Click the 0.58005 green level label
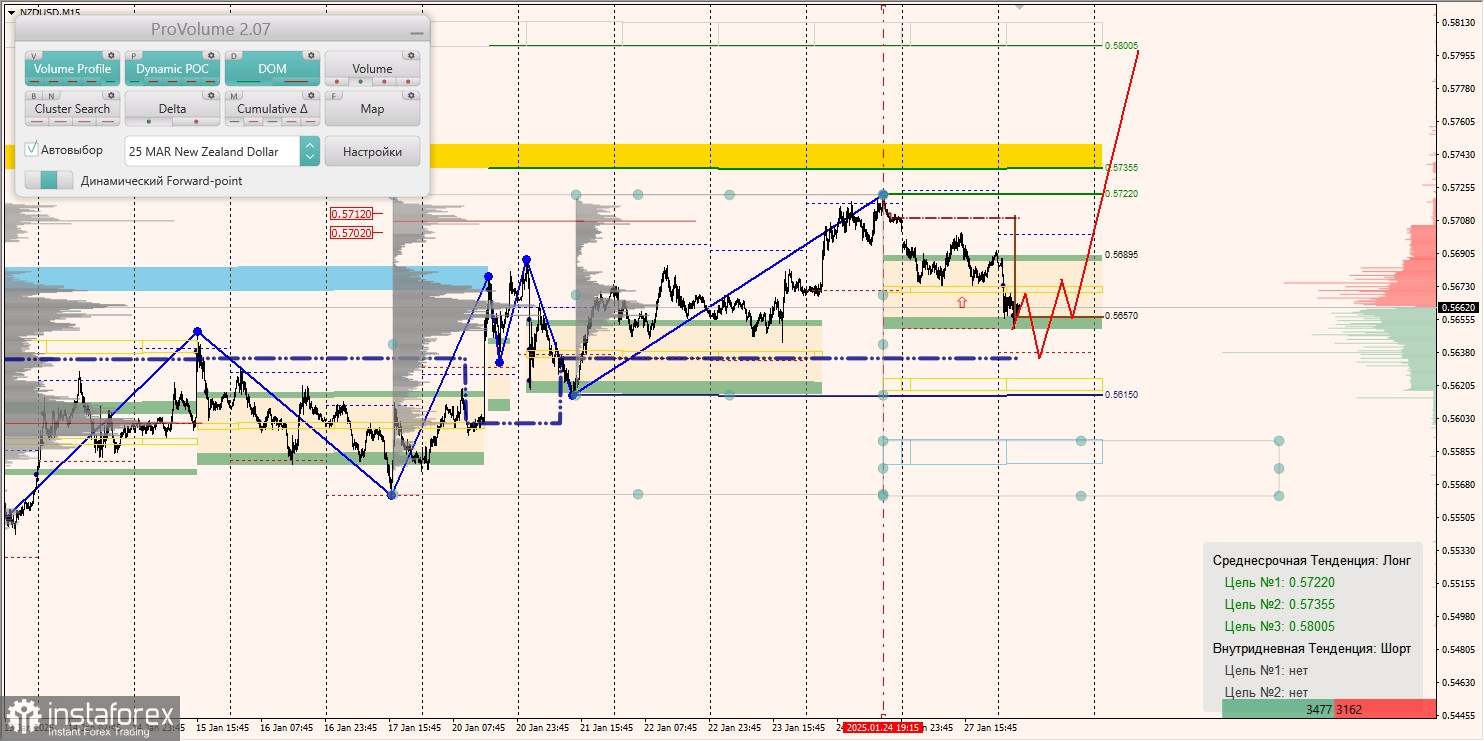The width and height of the screenshot is (1484, 741). click(x=1121, y=46)
